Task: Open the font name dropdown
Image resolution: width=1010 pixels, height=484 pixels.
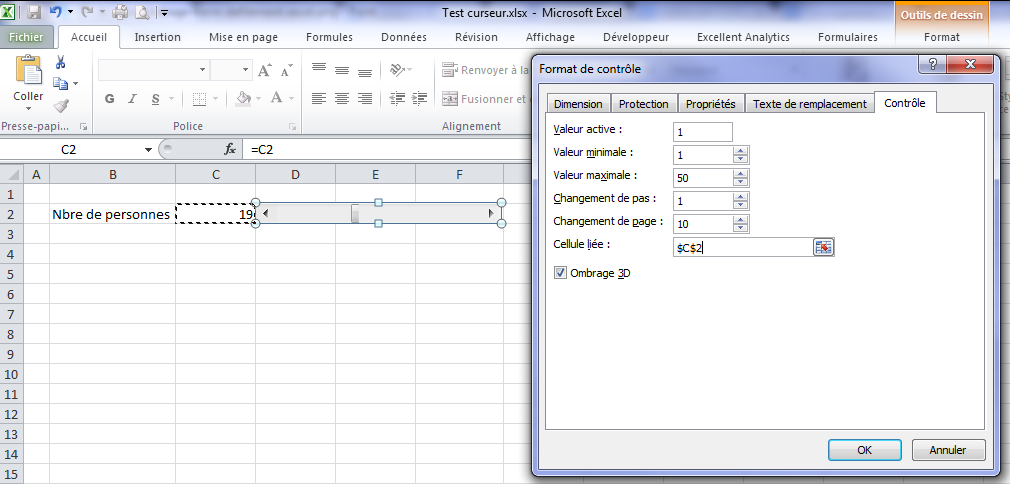Action: (203, 71)
